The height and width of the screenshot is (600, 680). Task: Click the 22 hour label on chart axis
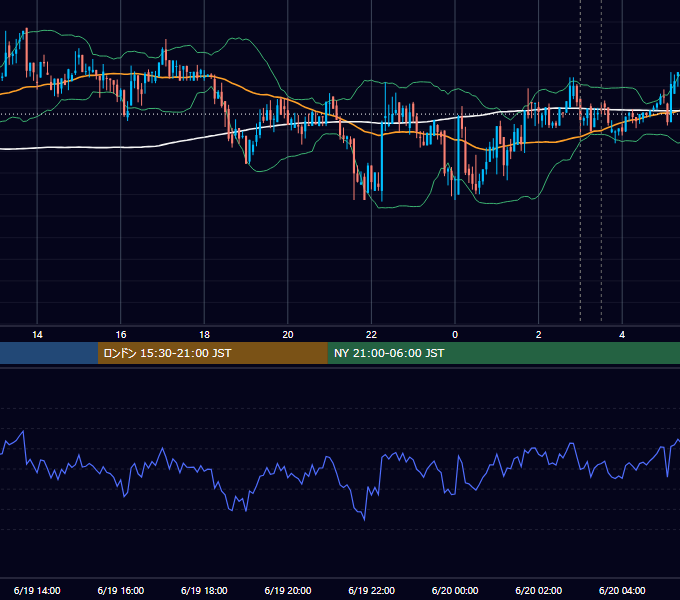pyautogui.click(x=371, y=335)
